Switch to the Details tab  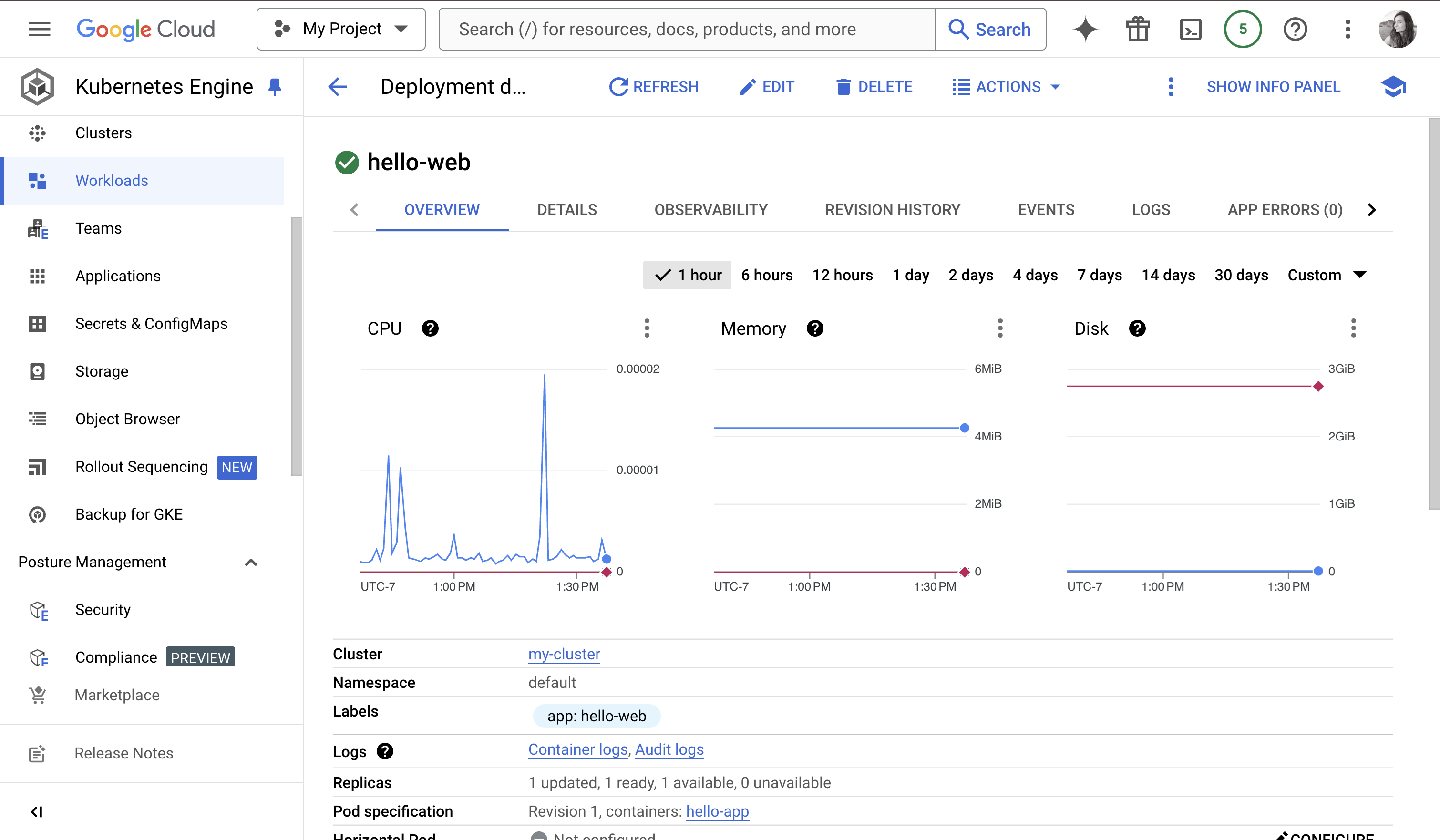[567, 210]
